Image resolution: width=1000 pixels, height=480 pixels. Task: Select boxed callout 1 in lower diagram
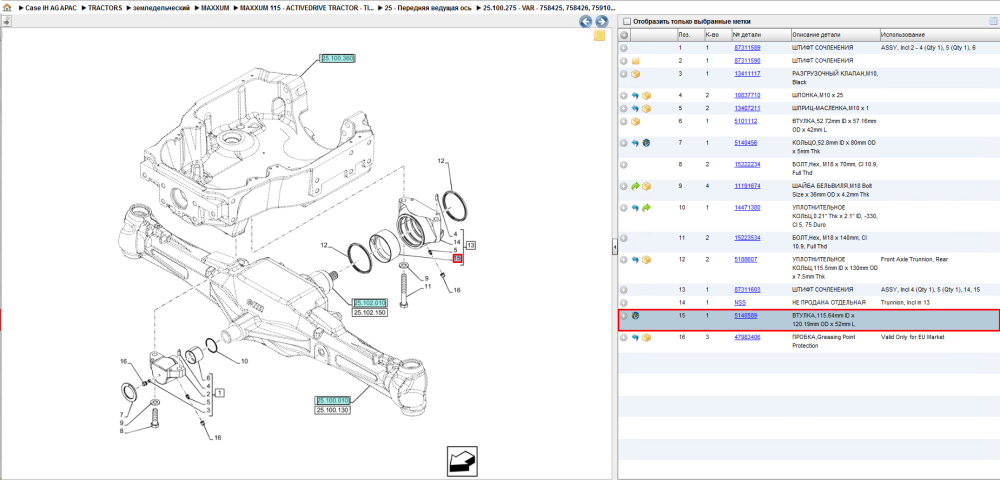[x=219, y=393]
